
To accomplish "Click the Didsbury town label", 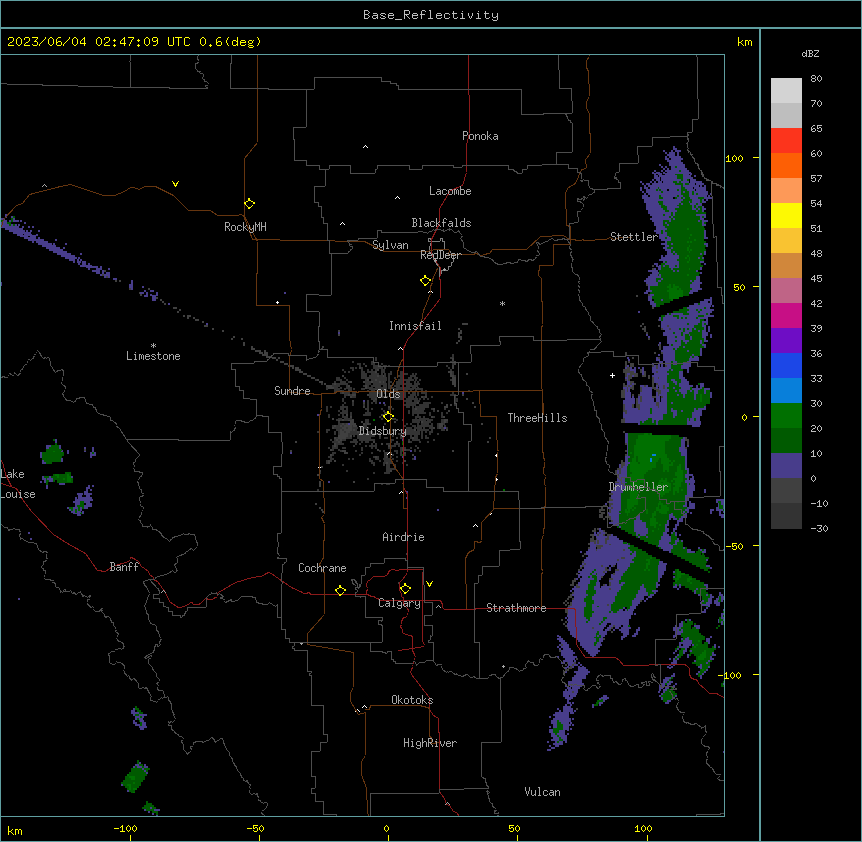I will (x=382, y=431).
